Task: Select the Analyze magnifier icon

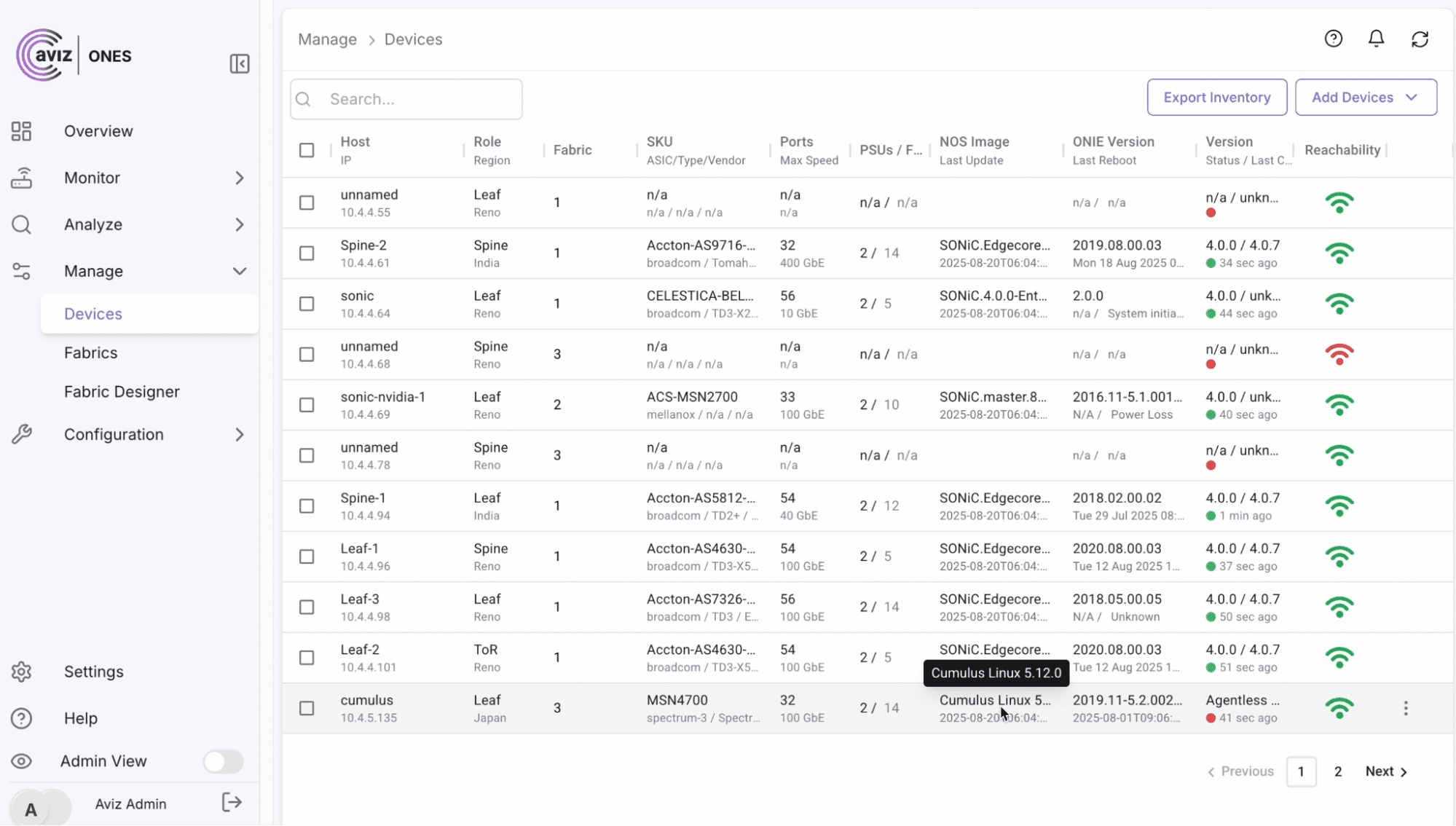Action: (x=21, y=224)
